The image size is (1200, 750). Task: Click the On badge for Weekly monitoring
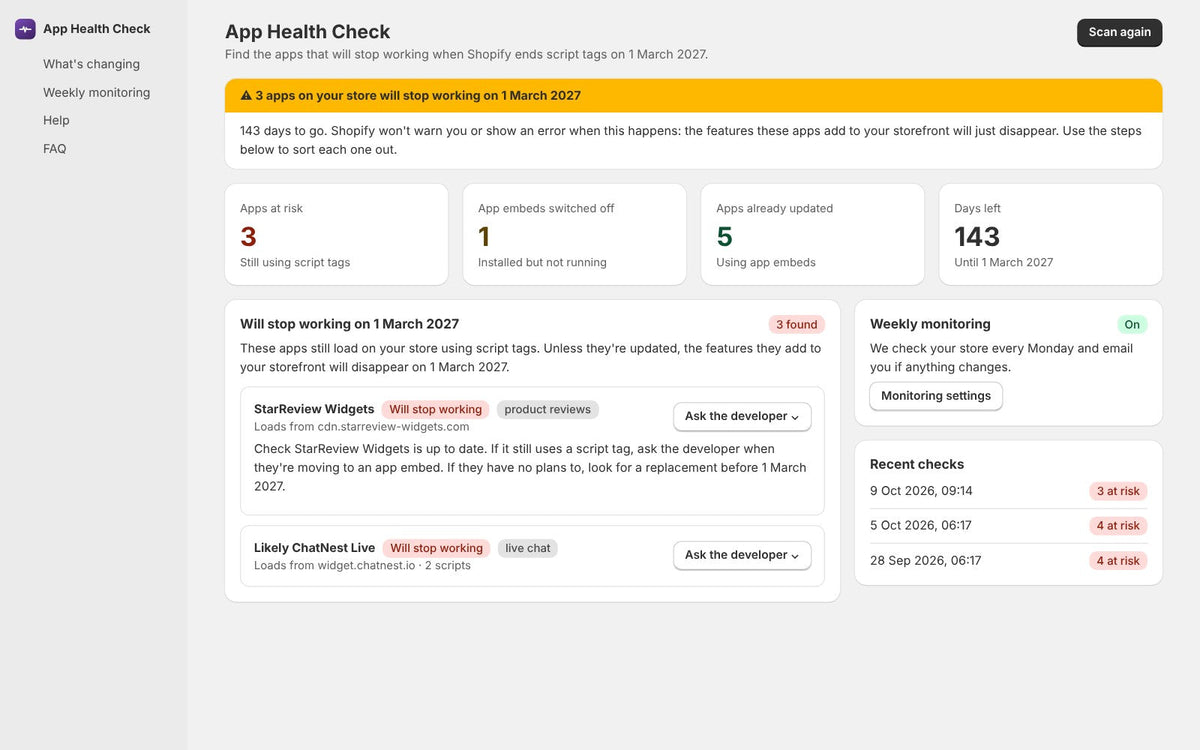click(x=1132, y=324)
